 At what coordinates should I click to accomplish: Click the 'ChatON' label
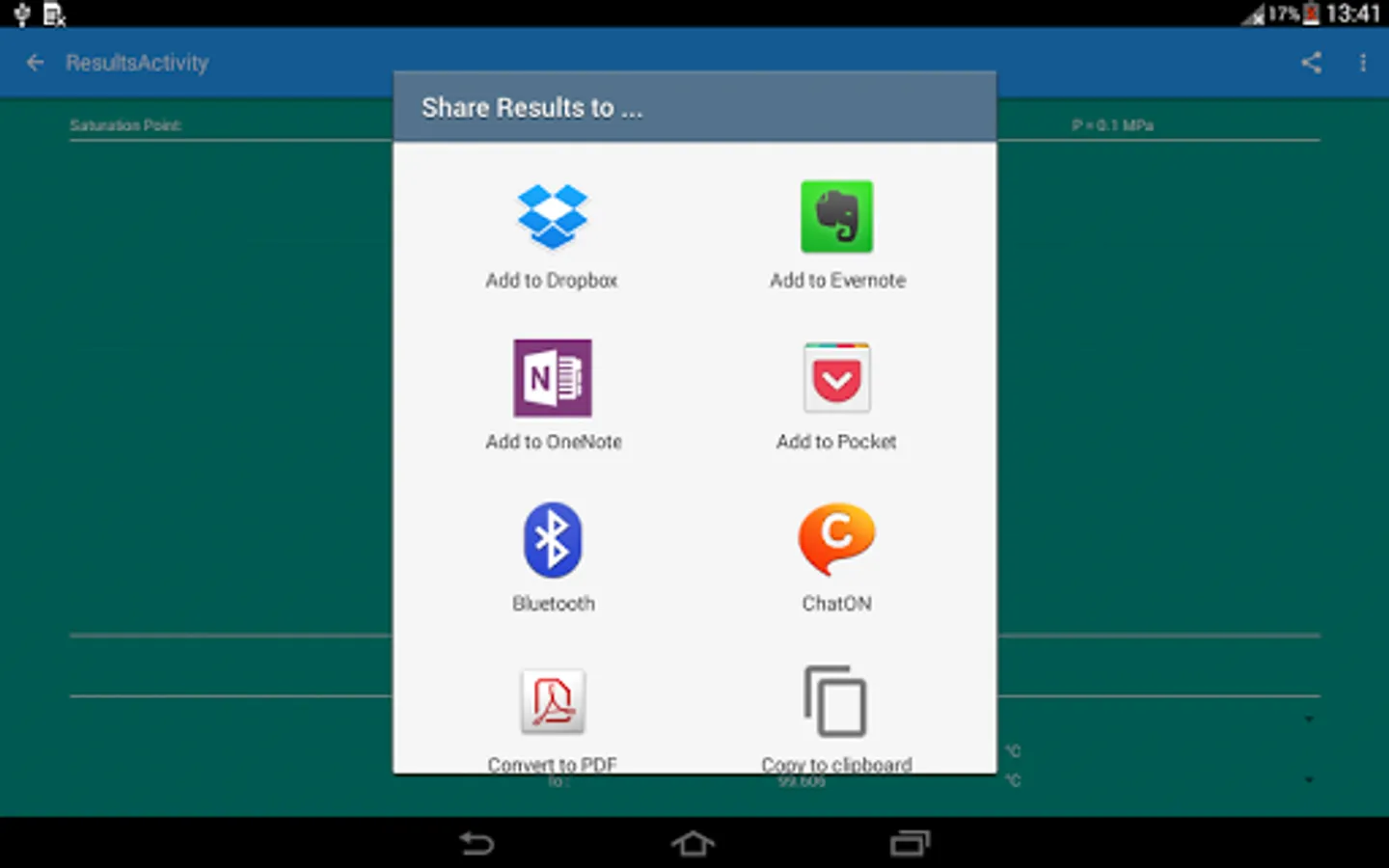pyautogui.click(x=836, y=604)
